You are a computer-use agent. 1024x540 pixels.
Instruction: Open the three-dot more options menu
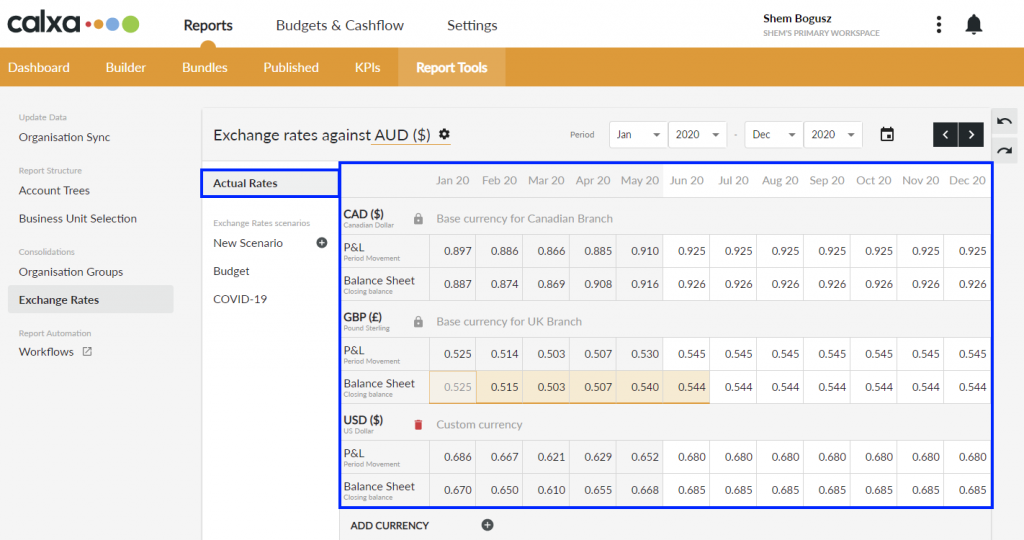[938, 25]
